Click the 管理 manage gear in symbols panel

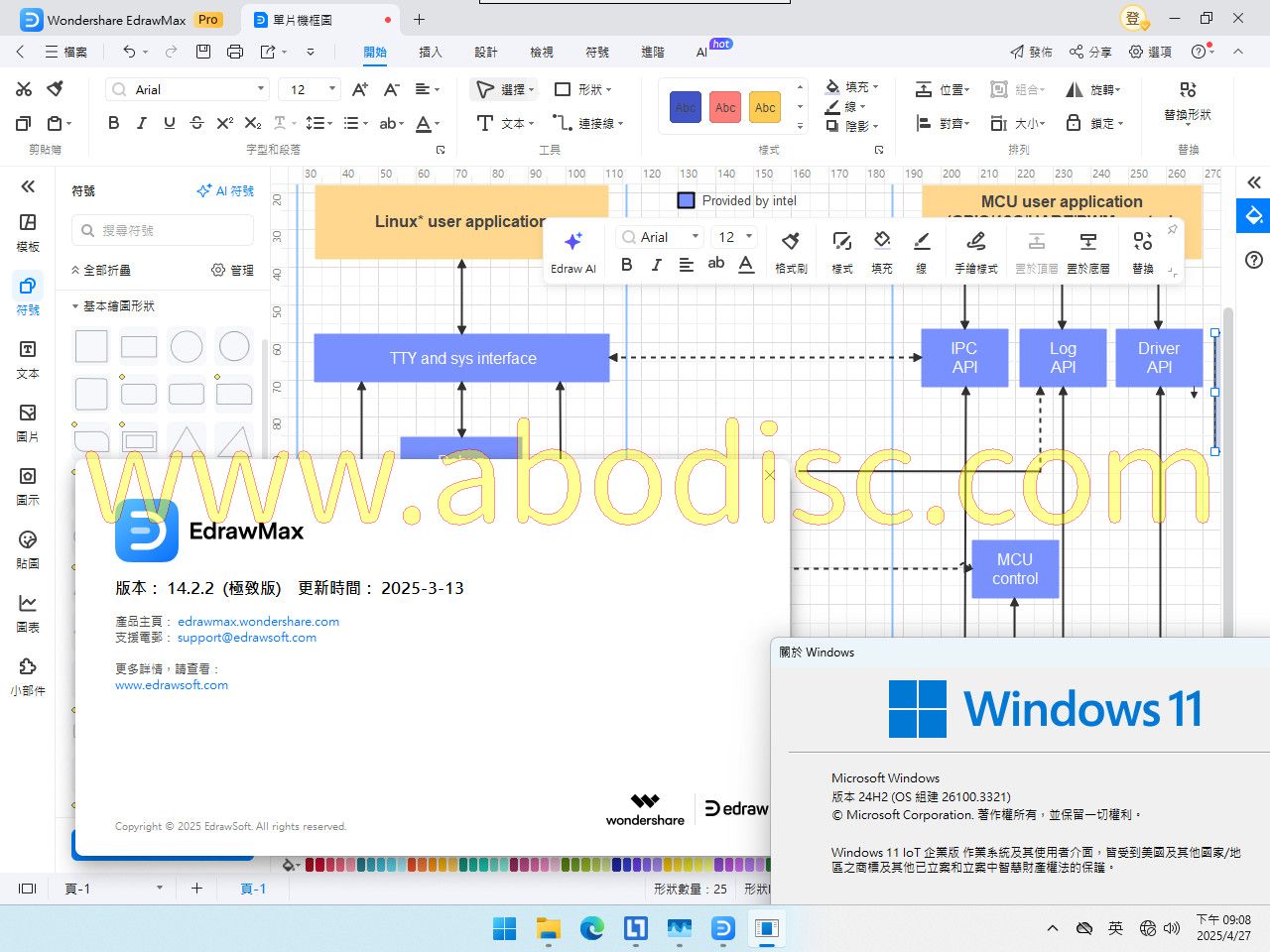point(232,270)
